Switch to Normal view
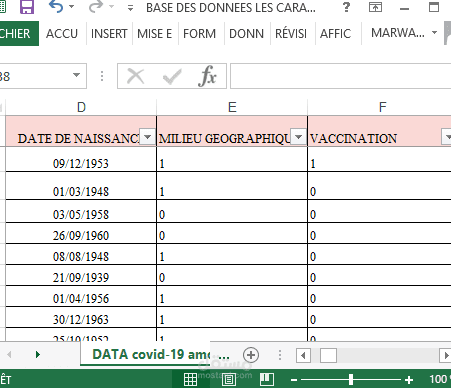 click(x=190, y=379)
